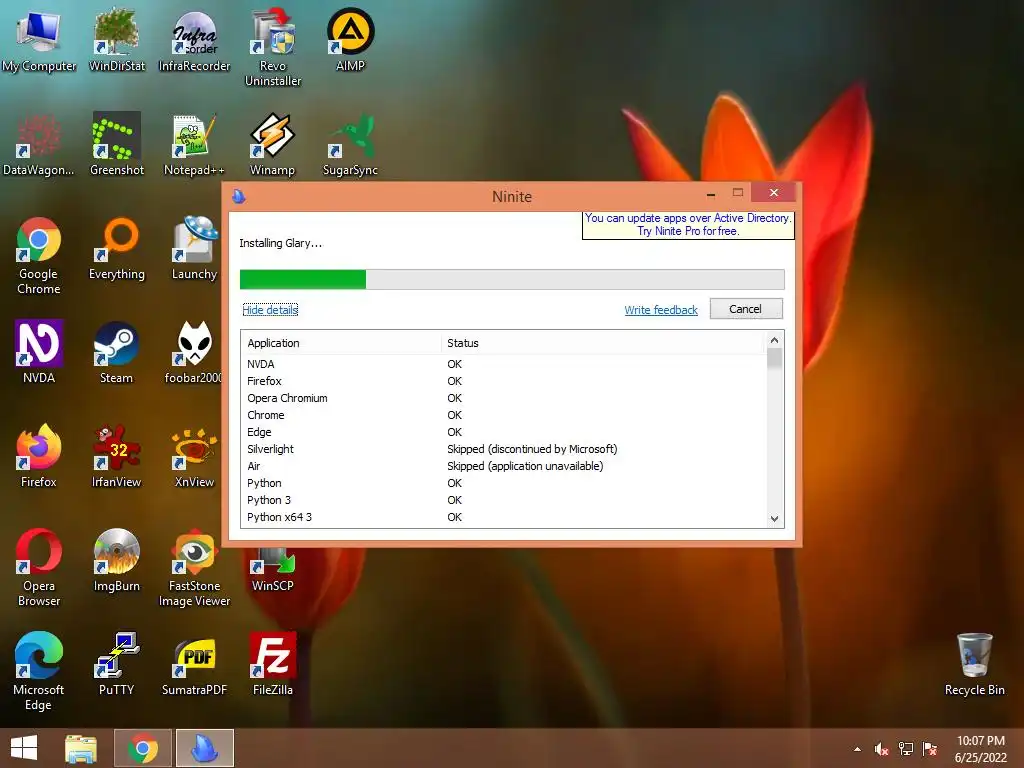Select the Firefox row in details list

(504, 381)
